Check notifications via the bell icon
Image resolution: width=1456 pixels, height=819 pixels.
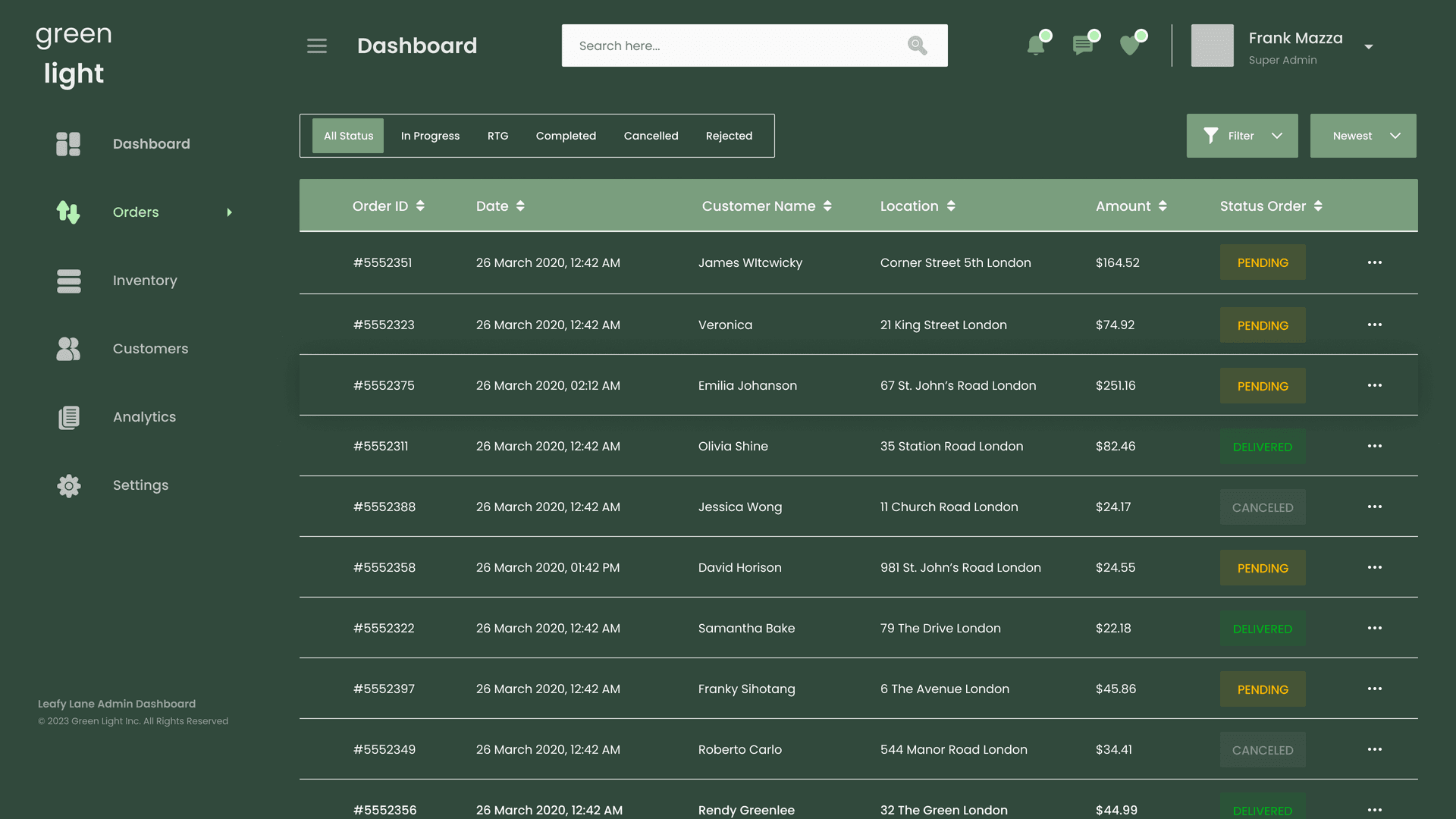(x=1036, y=45)
